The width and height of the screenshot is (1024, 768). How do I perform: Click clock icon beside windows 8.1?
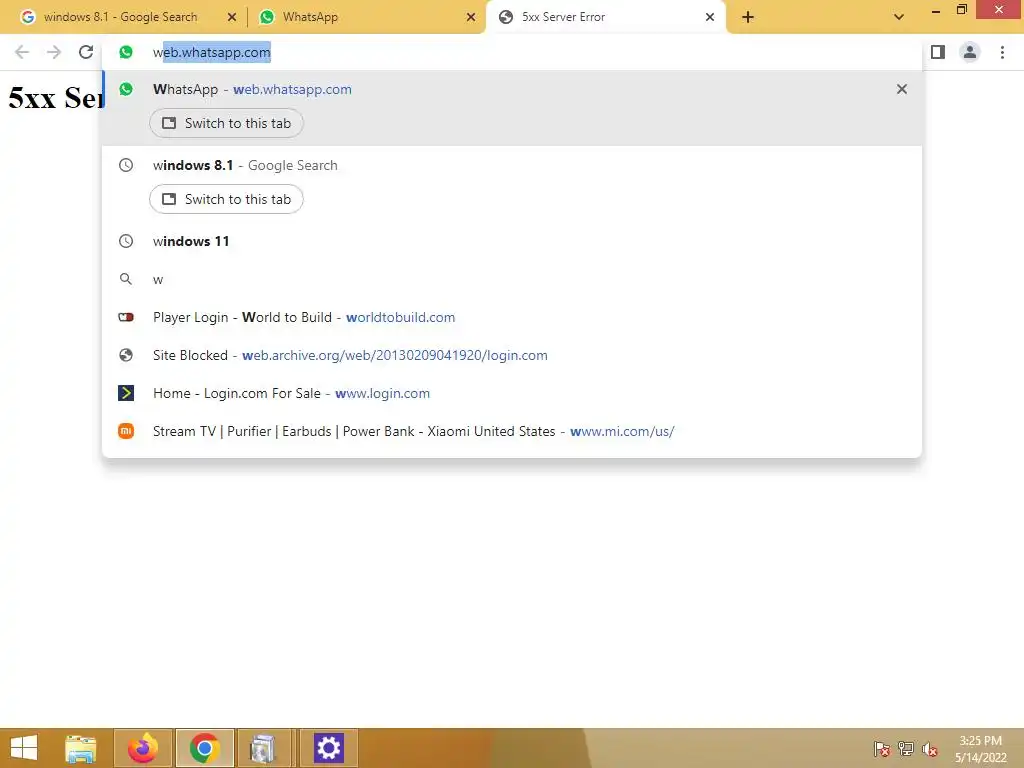126,165
